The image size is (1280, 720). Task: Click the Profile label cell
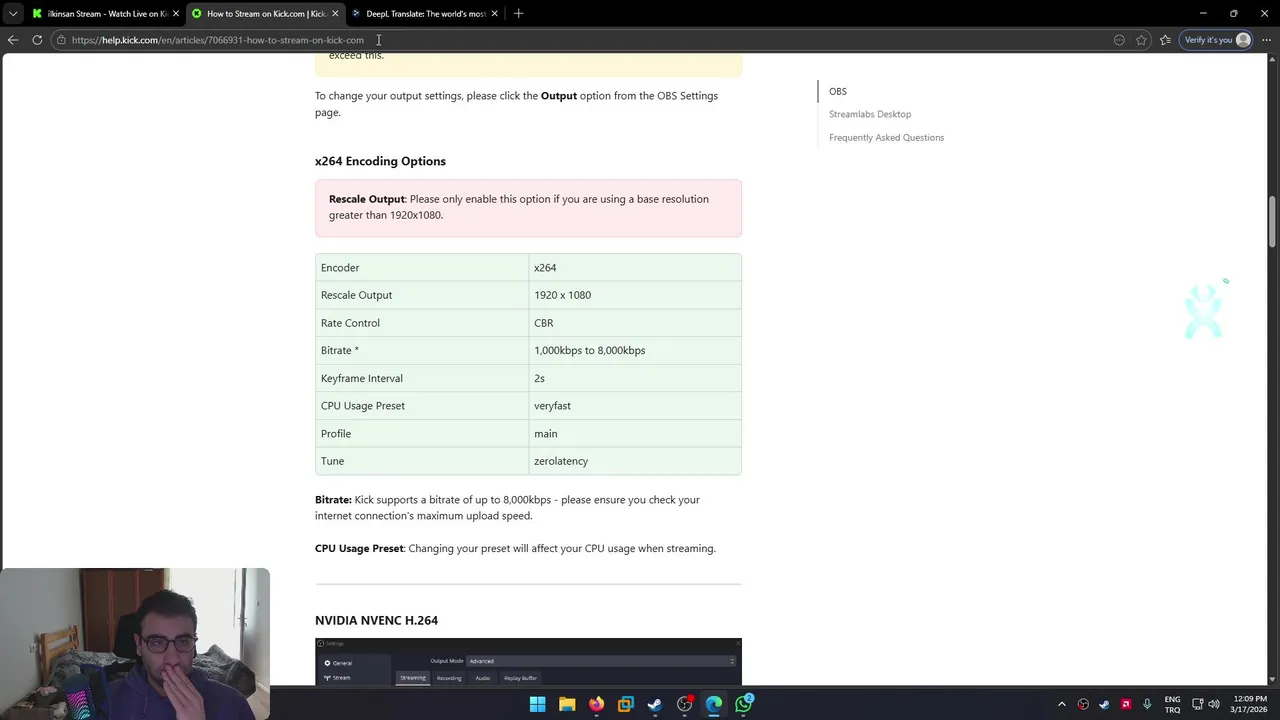point(422,433)
